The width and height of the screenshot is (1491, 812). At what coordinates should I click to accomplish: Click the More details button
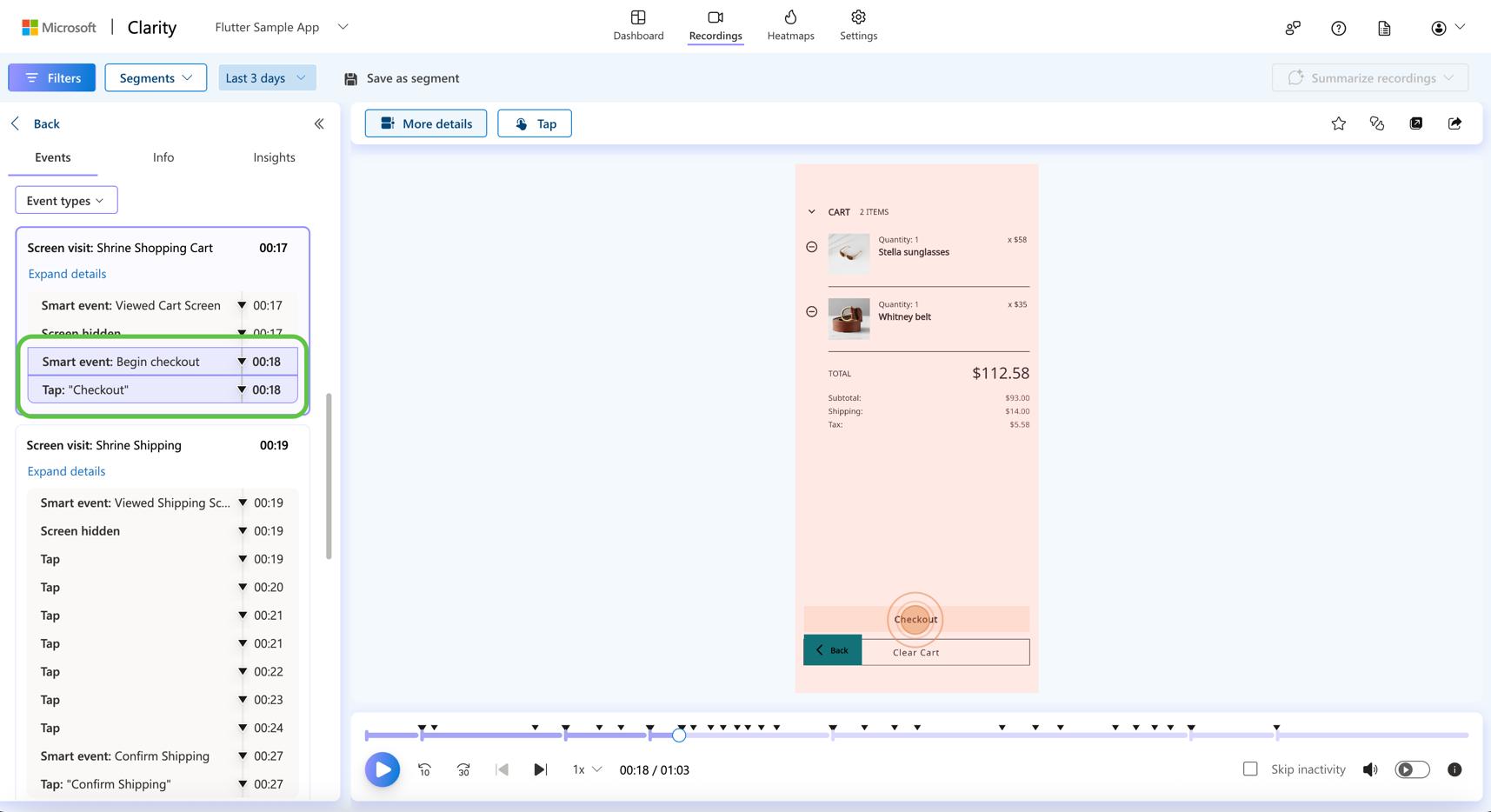(426, 123)
